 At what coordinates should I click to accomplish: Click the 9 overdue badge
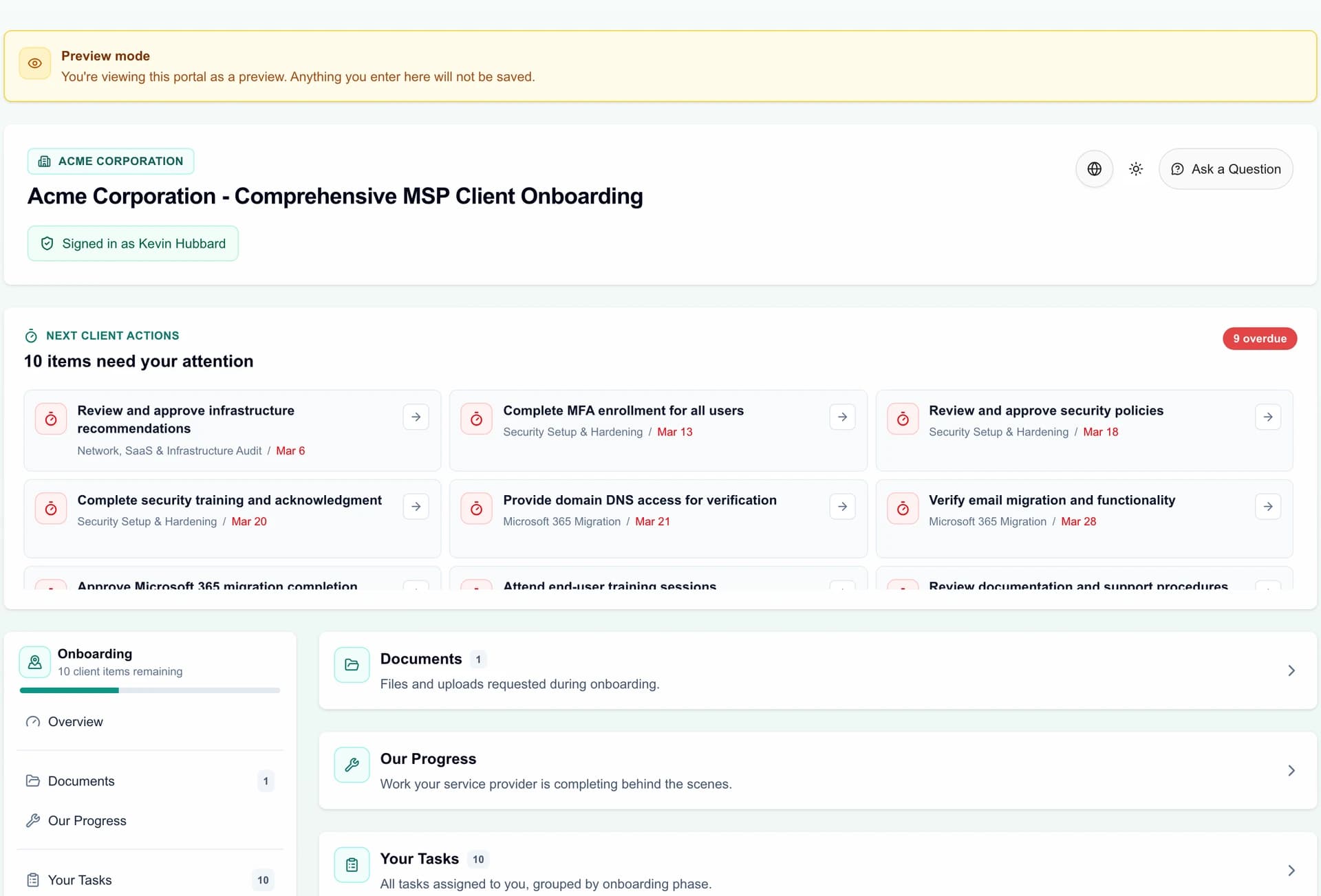click(1259, 338)
